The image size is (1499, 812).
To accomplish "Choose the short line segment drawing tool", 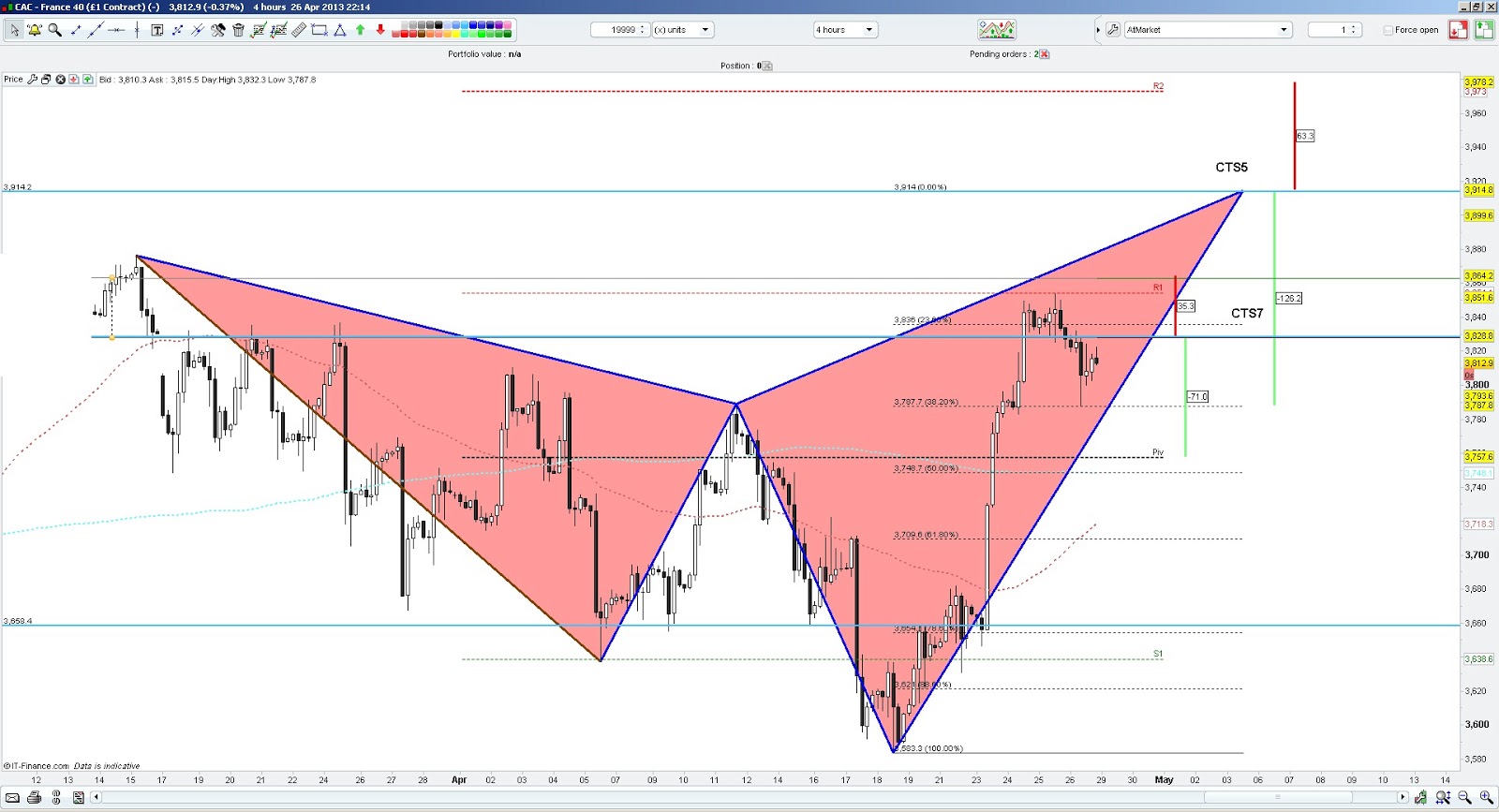I will pos(76,30).
